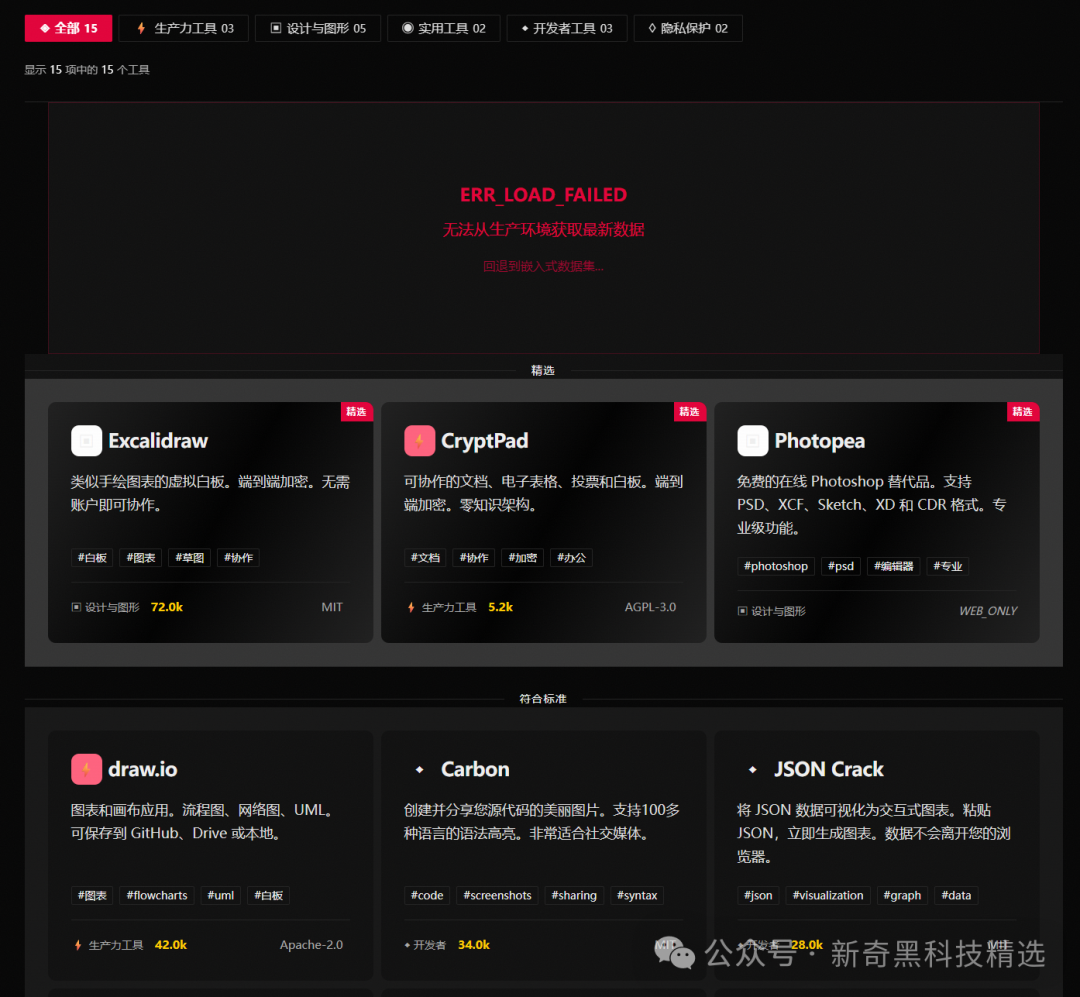Screen dimensions: 1080x997
Task: Select the 全部 15 filter tab
Action: tap(68, 28)
